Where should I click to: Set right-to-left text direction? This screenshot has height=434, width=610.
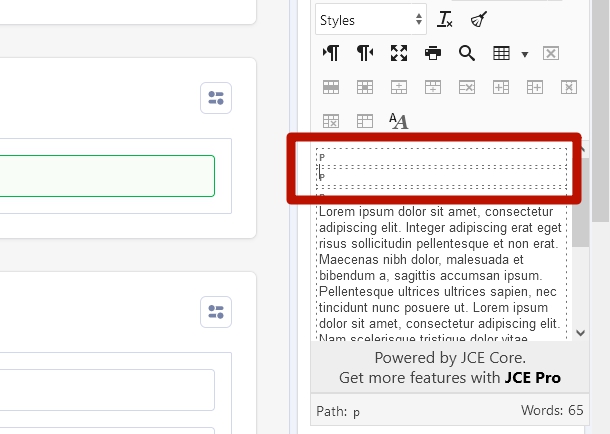click(365, 53)
